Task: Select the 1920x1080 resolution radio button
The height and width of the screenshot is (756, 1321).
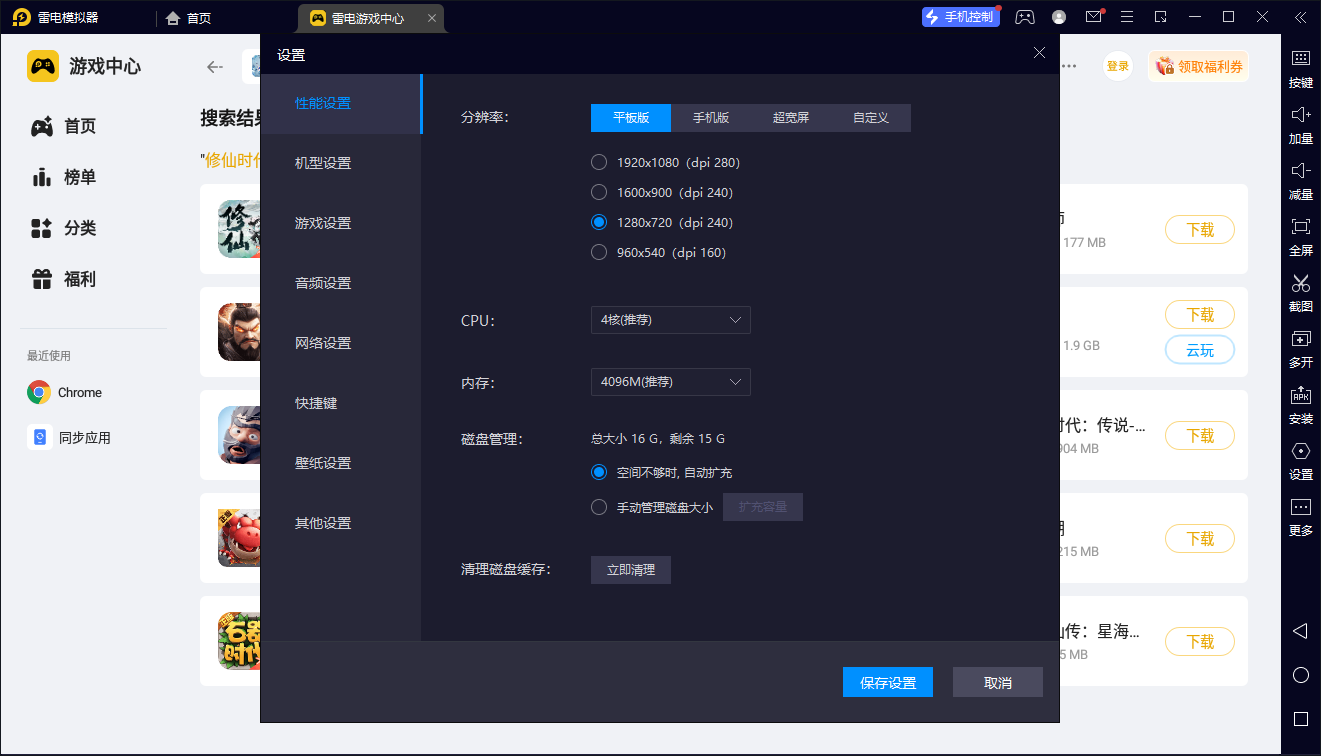Action: 599,161
